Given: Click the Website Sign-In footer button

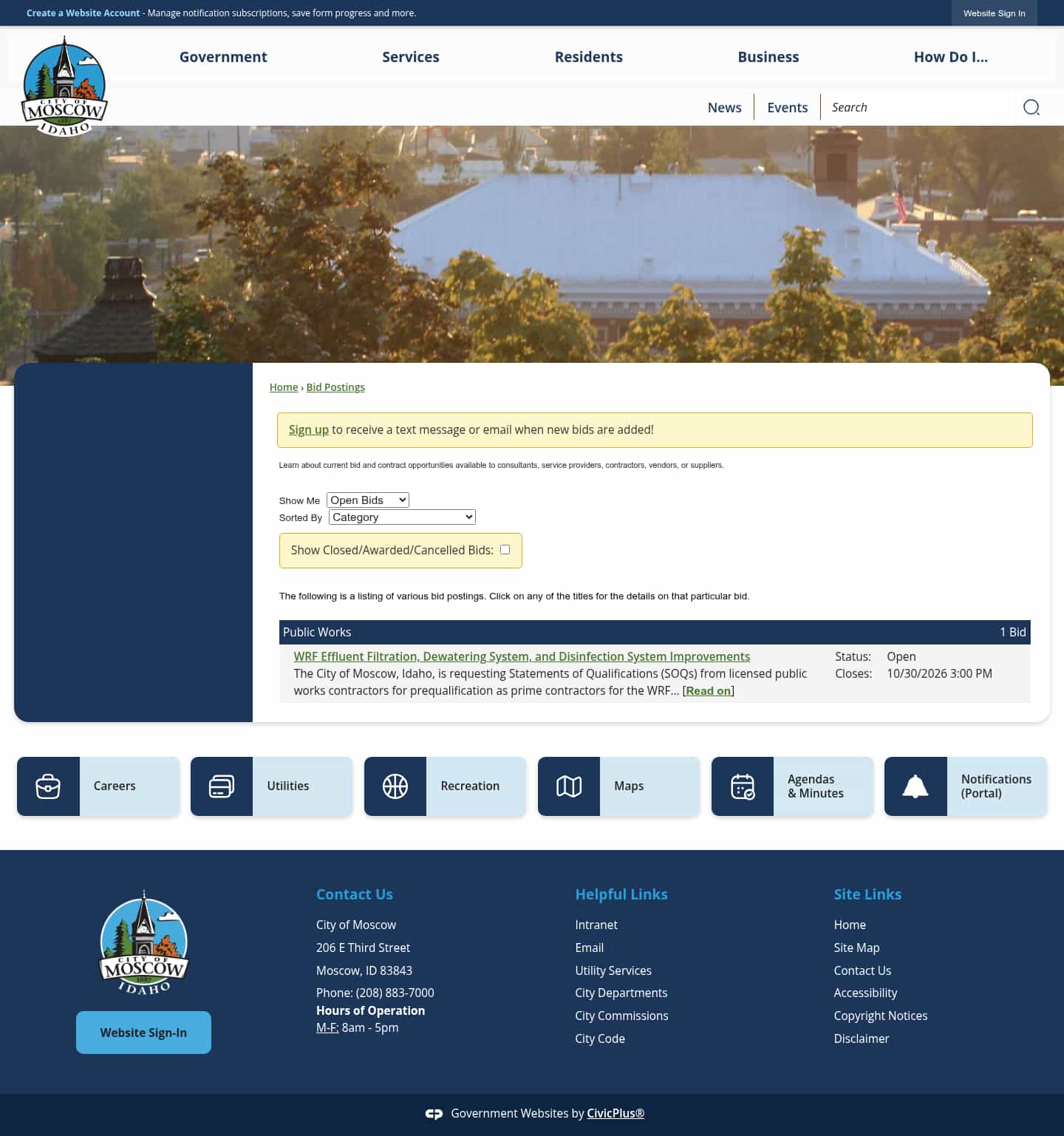Looking at the screenshot, I should click(143, 1033).
